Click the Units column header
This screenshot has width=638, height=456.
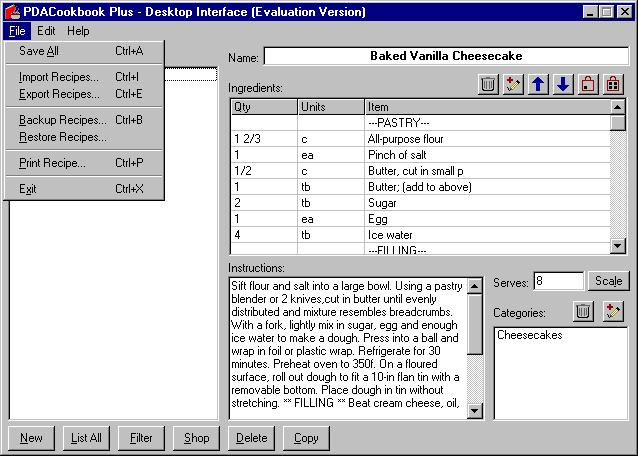coord(331,107)
